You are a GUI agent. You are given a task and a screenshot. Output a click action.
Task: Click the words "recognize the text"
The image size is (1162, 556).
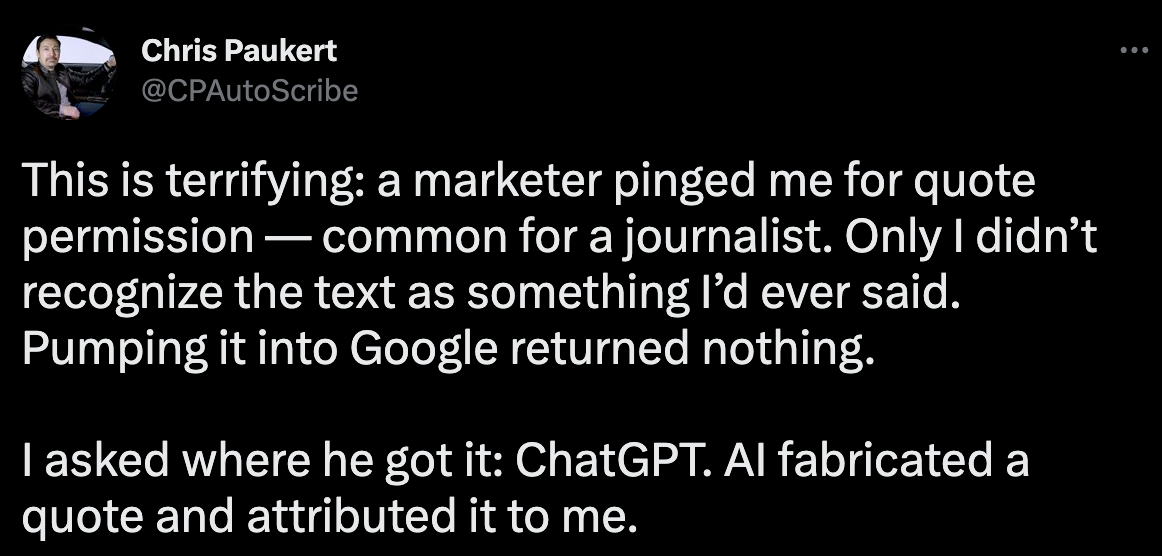pos(228,298)
